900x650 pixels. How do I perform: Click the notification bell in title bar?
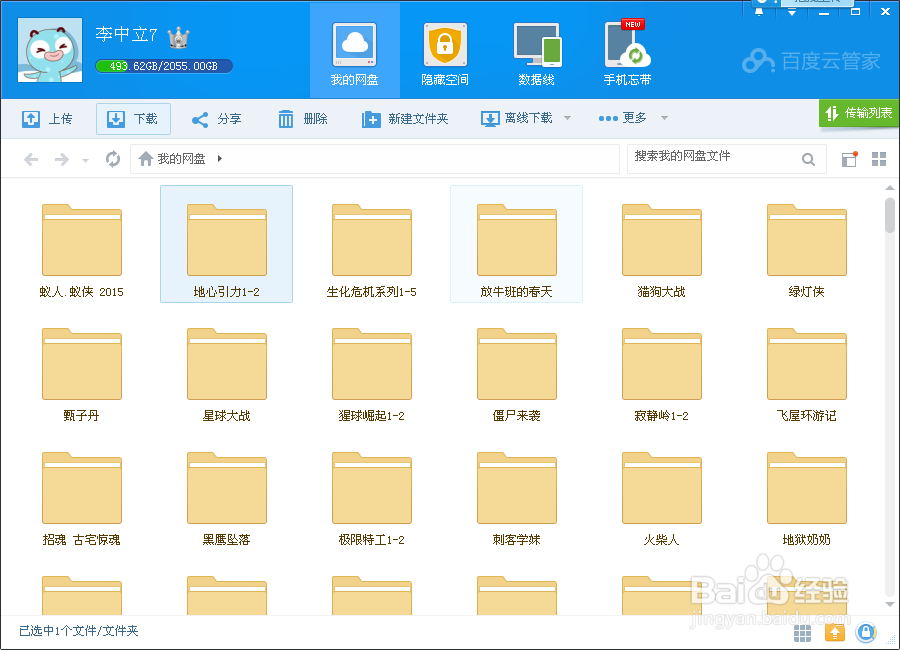pos(759,11)
